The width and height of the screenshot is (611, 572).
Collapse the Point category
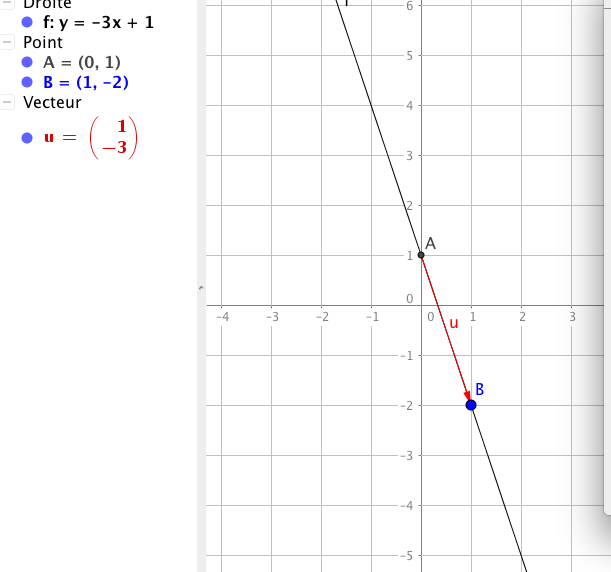[x=8, y=43]
